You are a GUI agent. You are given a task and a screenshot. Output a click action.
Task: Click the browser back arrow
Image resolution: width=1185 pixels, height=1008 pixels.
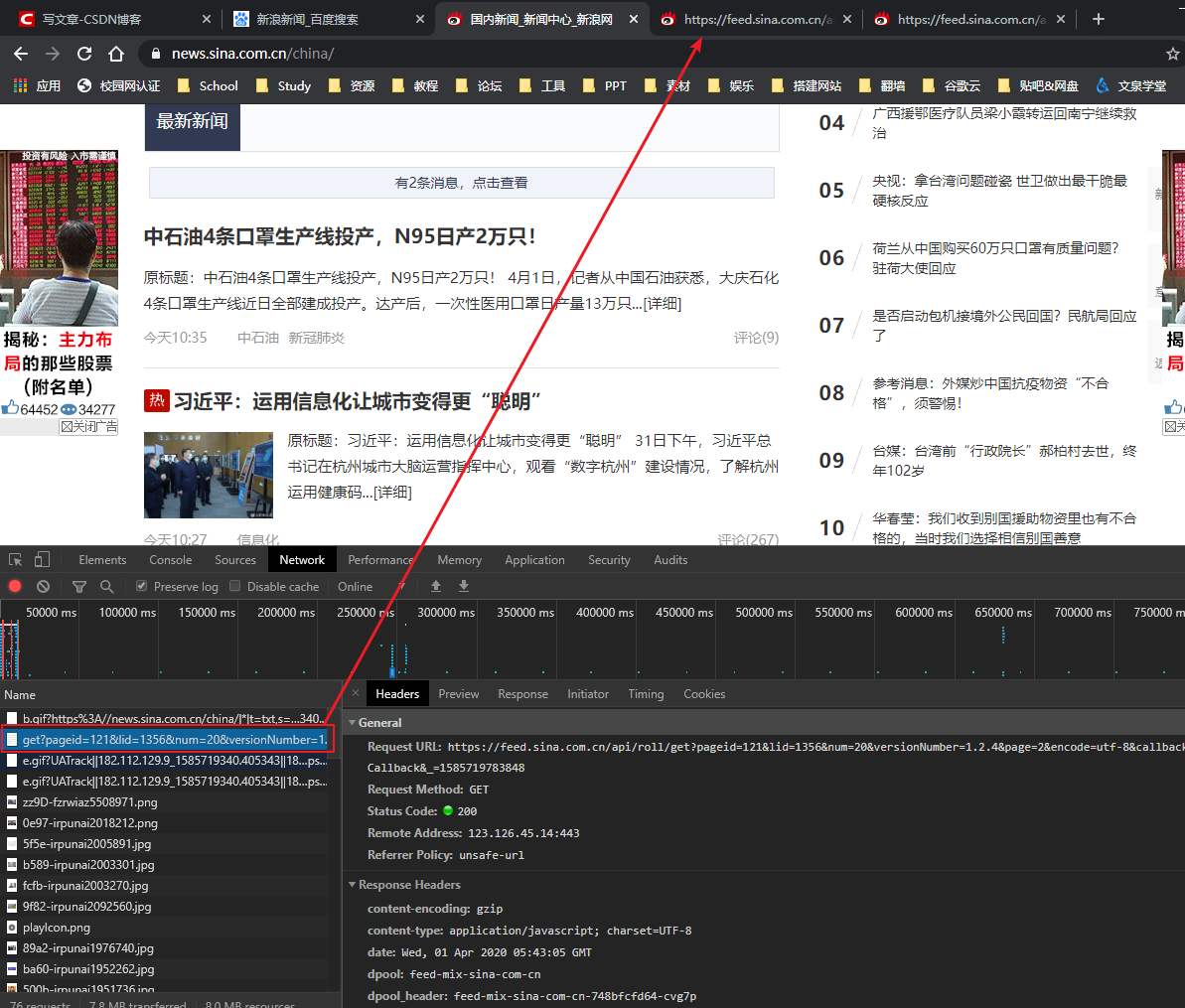[21, 54]
